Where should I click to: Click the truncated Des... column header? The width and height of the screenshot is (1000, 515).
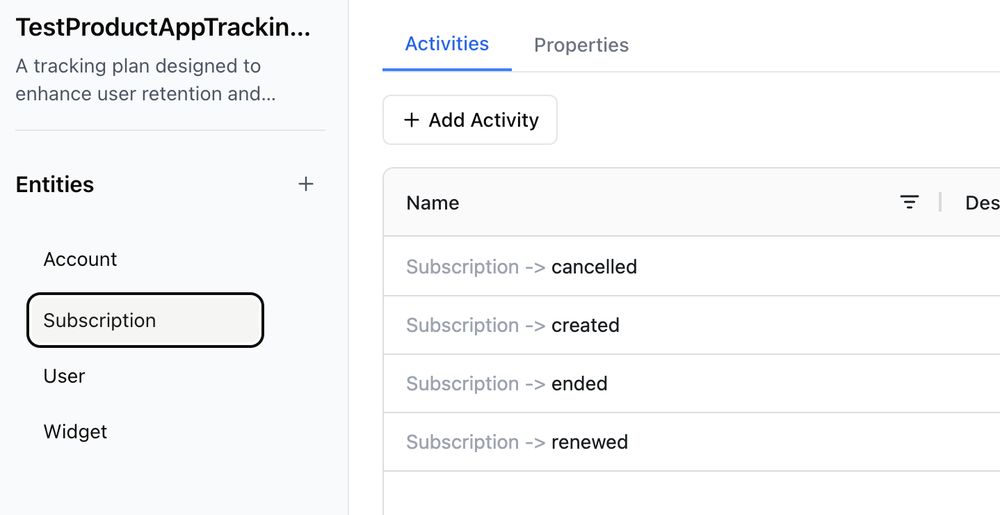tap(982, 203)
